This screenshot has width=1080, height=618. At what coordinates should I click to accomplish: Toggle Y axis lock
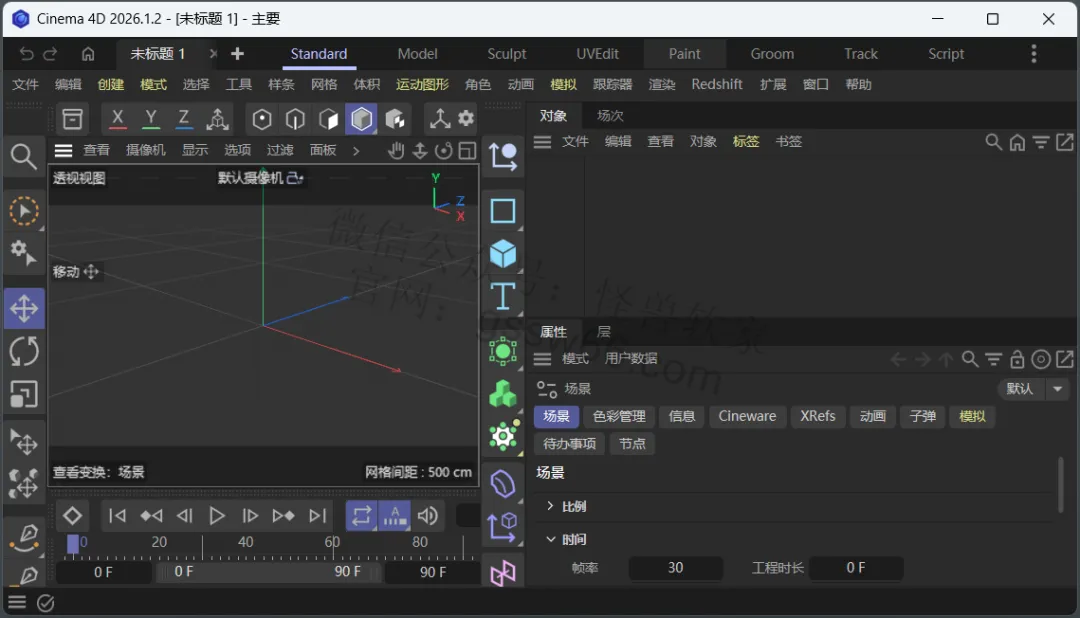(151, 119)
